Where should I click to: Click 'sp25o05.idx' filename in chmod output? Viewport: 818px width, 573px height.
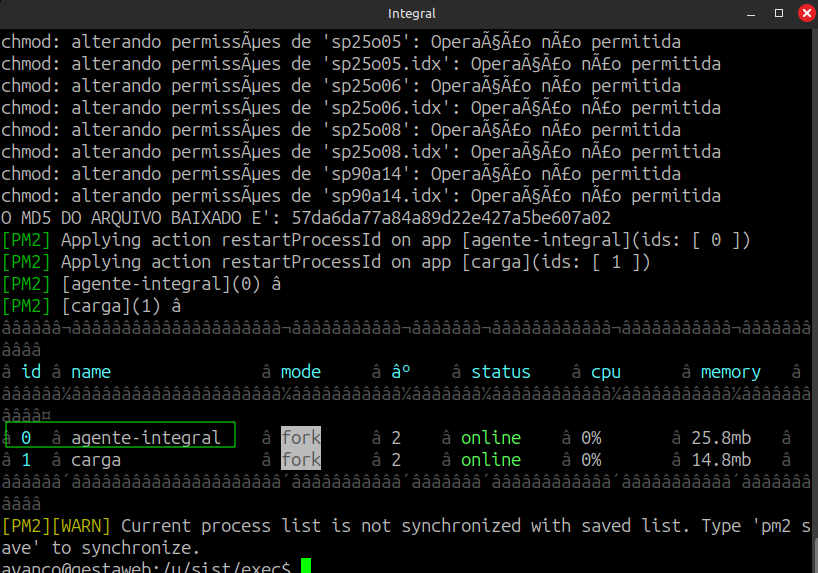[387, 64]
